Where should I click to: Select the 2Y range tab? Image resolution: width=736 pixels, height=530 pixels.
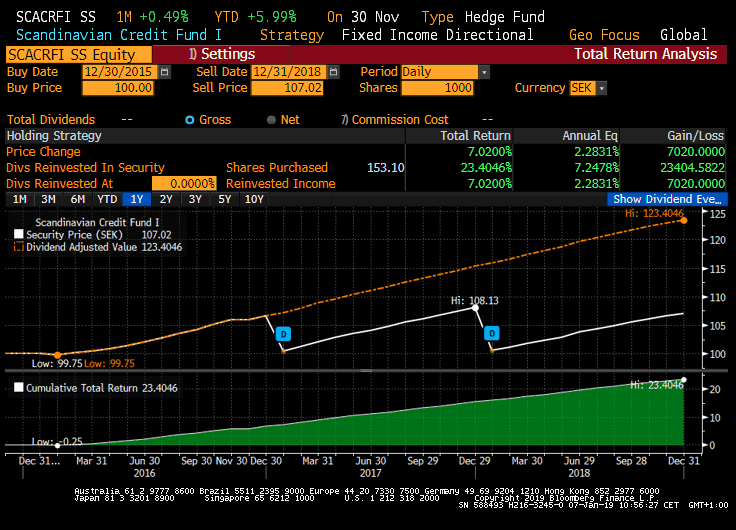click(x=166, y=199)
